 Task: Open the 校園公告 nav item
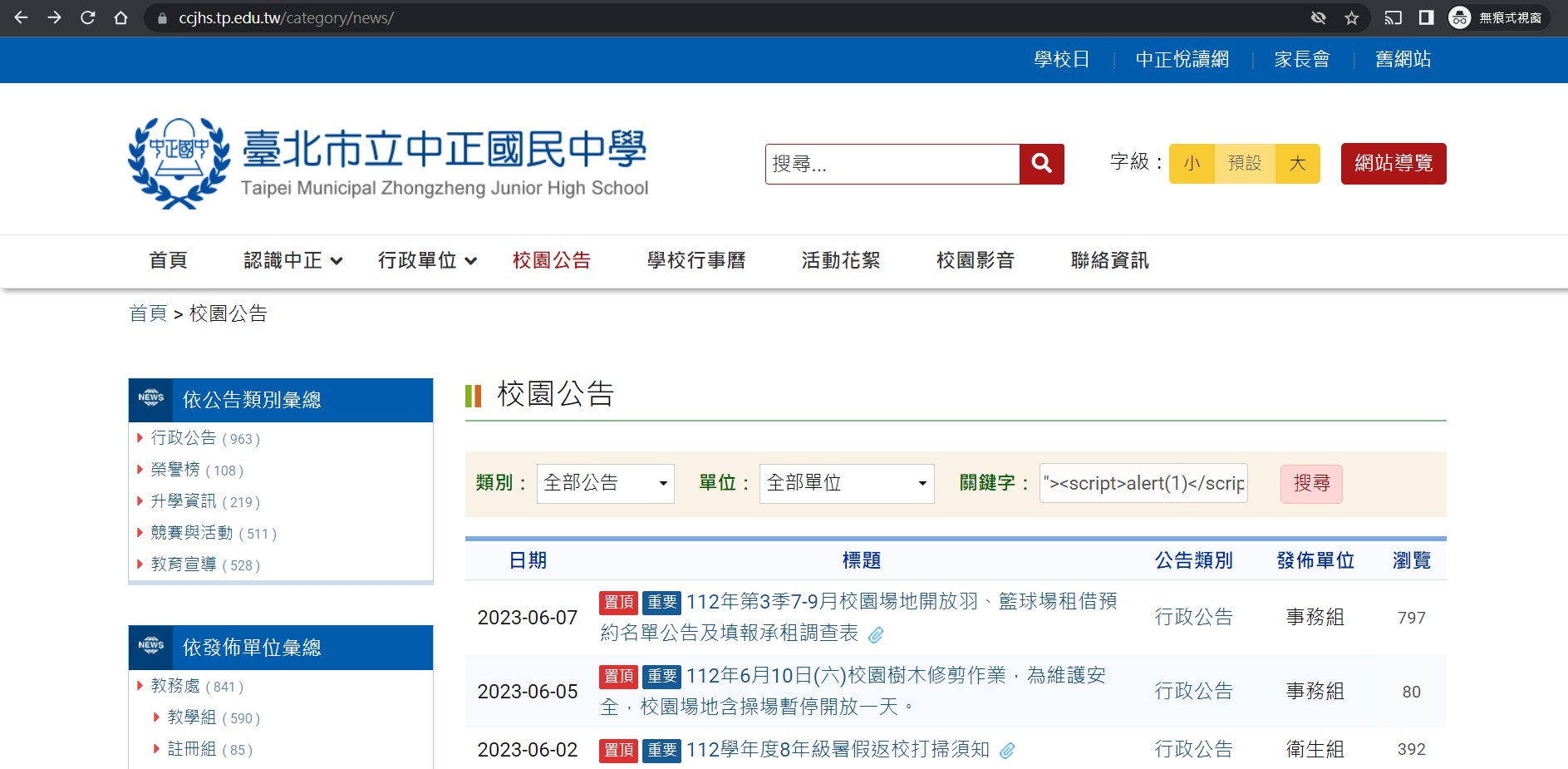click(552, 260)
